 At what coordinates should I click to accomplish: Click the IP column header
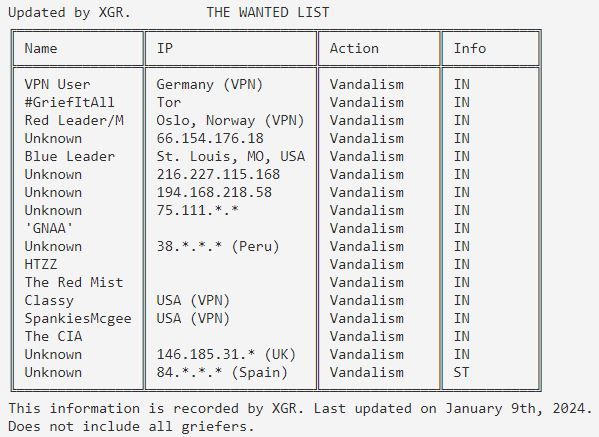pos(165,49)
